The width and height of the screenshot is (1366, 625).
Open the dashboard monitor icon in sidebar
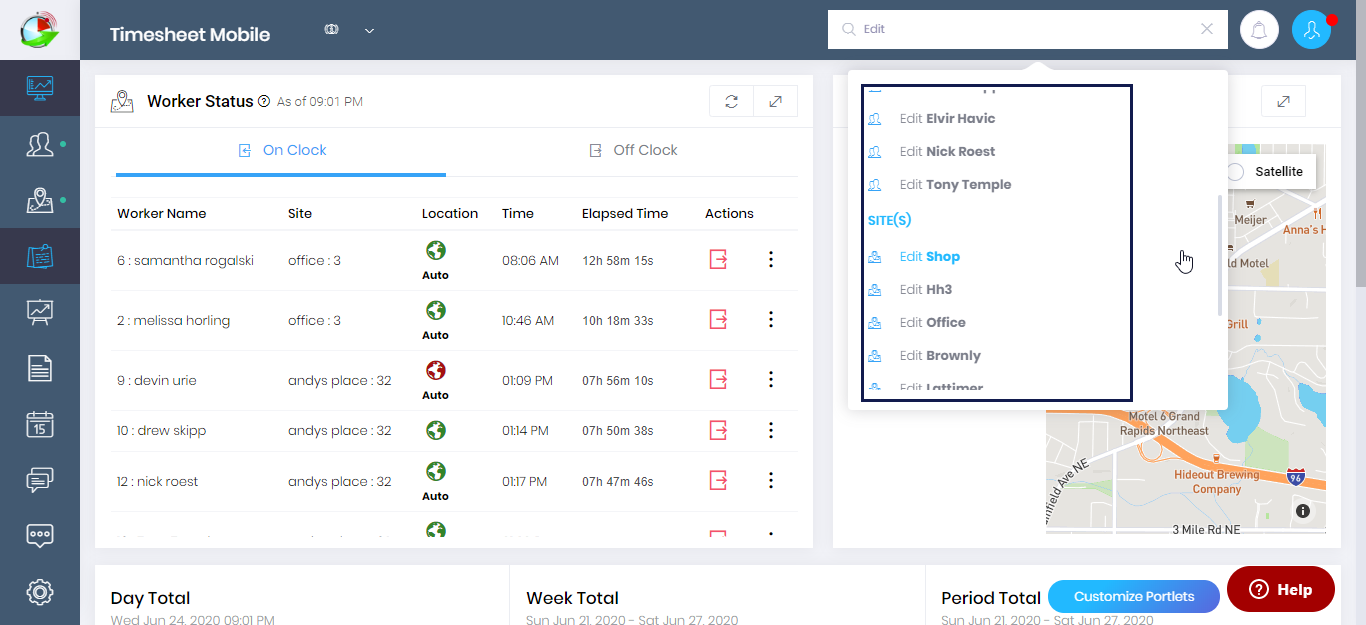pyautogui.click(x=40, y=88)
